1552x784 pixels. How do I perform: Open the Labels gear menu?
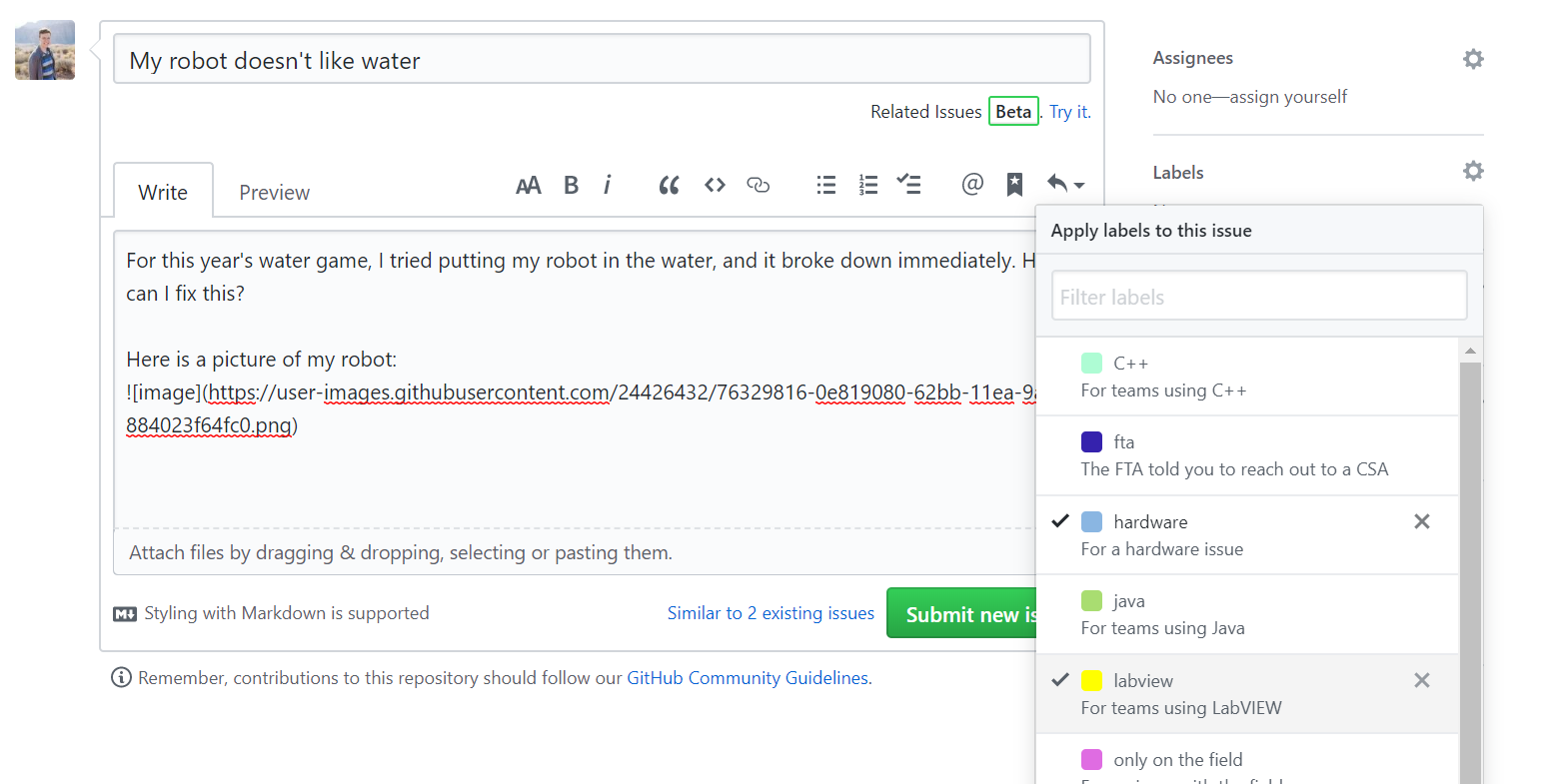(x=1473, y=171)
